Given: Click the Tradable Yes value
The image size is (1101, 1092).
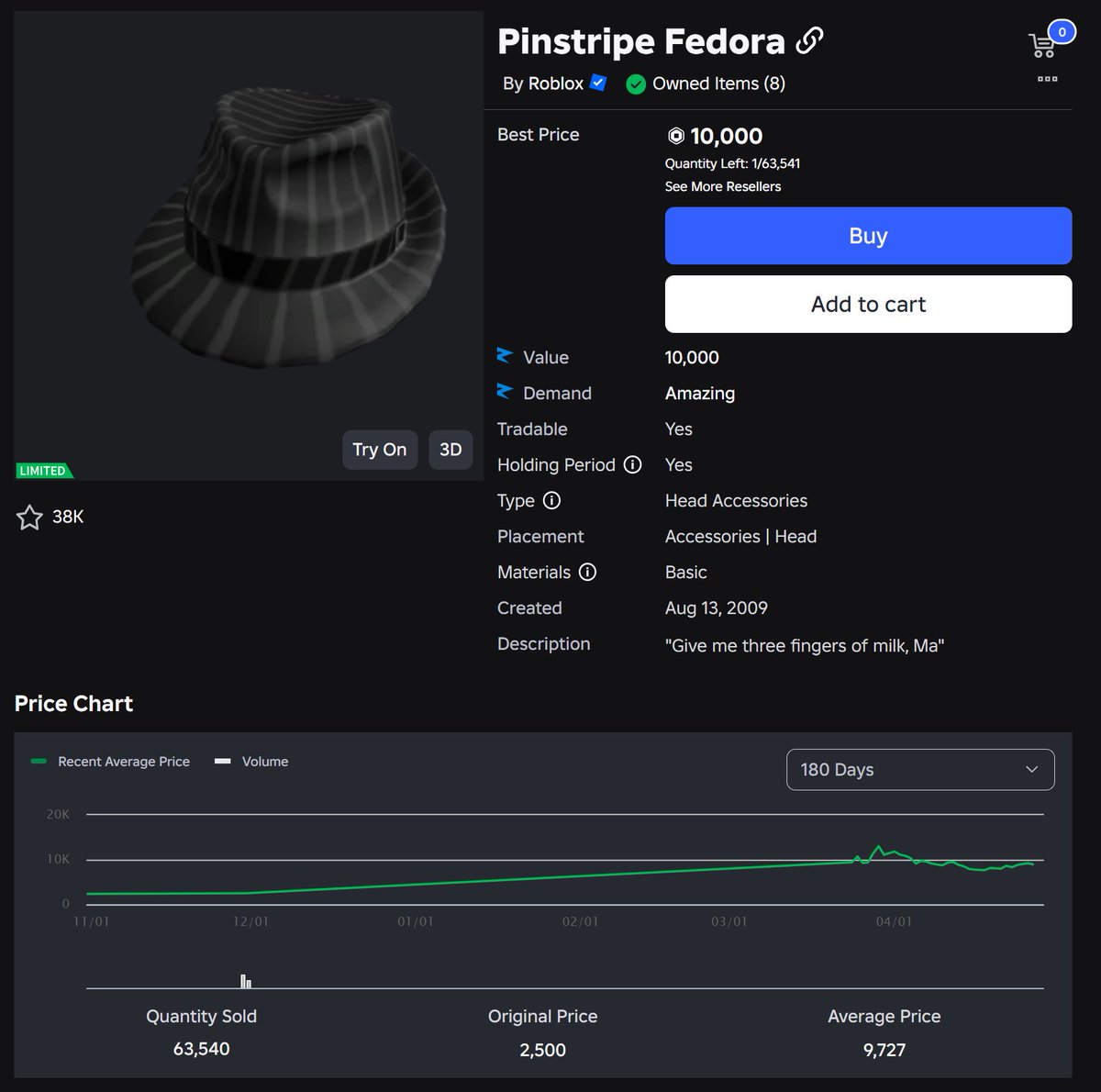Looking at the screenshot, I should pos(678,429).
